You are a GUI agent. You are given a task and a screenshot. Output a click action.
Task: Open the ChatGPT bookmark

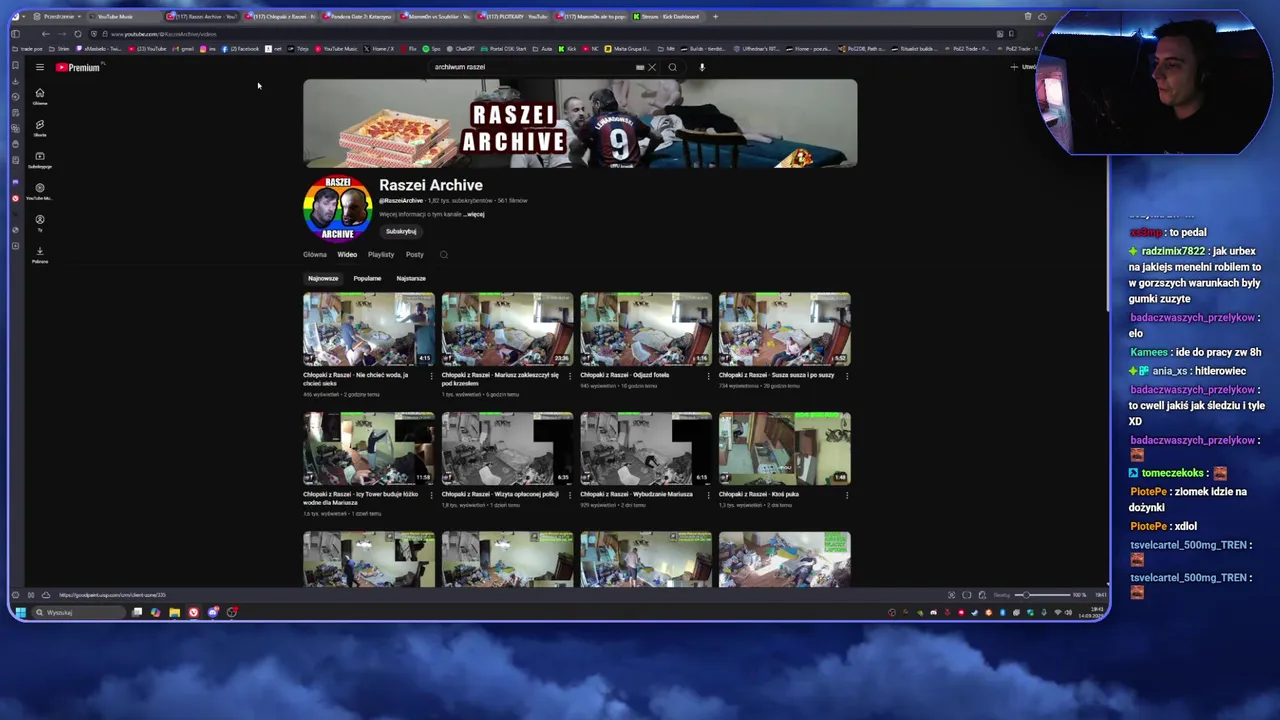(x=461, y=48)
